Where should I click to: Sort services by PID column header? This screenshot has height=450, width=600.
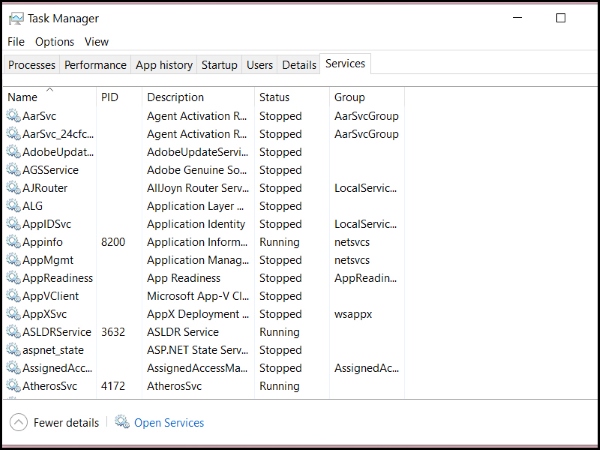[110, 97]
